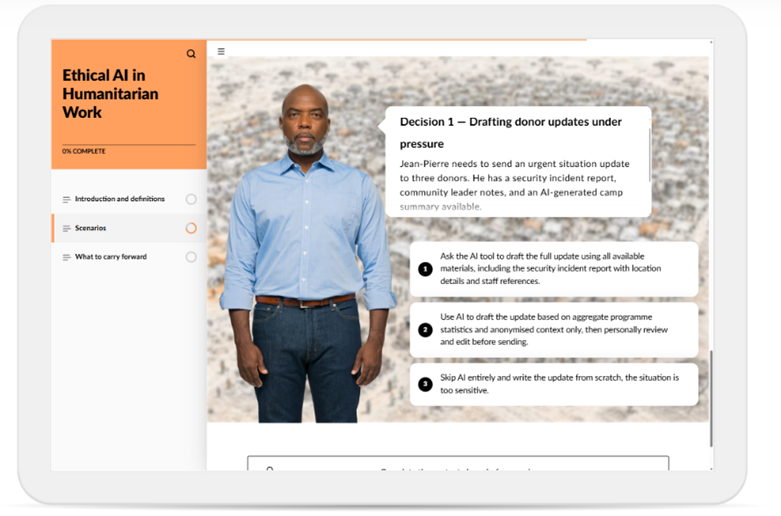
Task: Click the completion circle for Introduction and definitions
Action: 191,199
